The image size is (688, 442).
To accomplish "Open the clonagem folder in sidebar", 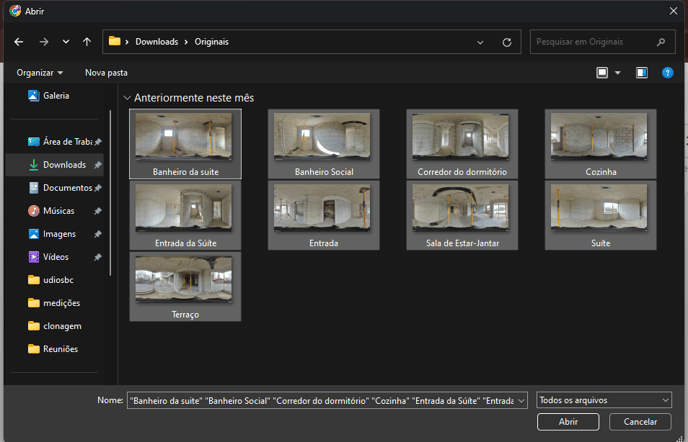I will coord(55,326).
